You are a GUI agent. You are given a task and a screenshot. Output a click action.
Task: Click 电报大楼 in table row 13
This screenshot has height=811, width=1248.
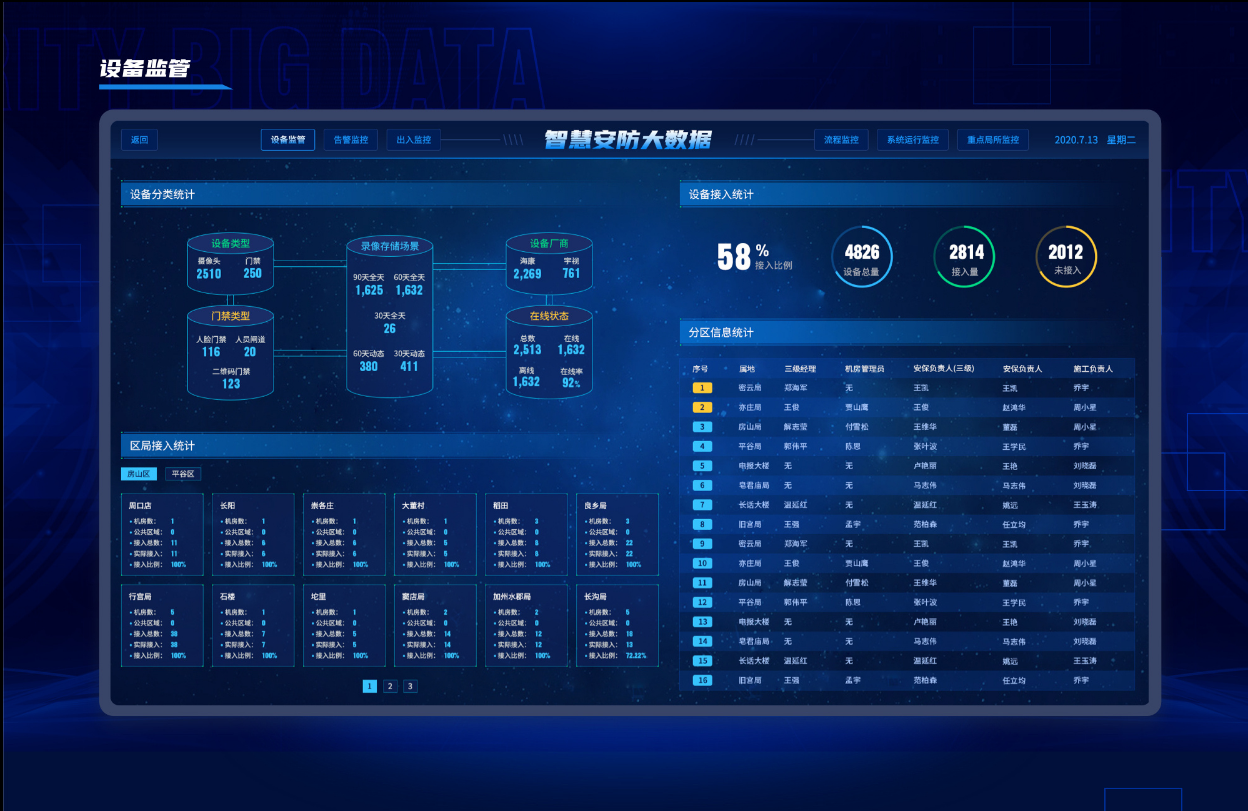(x=753, y=622)
